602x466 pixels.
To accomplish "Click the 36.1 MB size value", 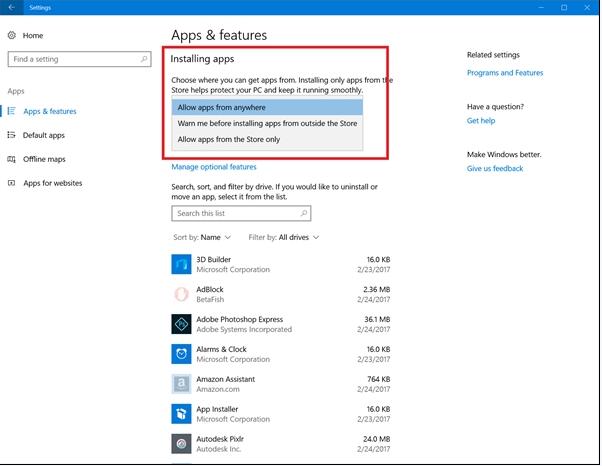I will pos(377,319).
